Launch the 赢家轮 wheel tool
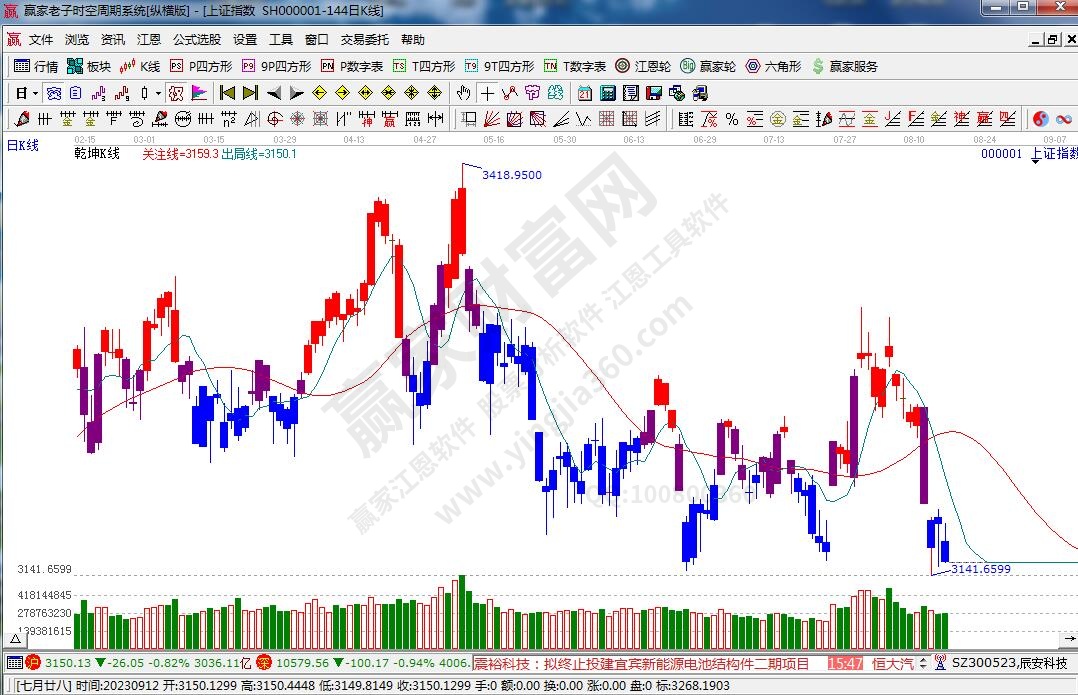This screenshot has height=695, width=1078. pos(708,67)
